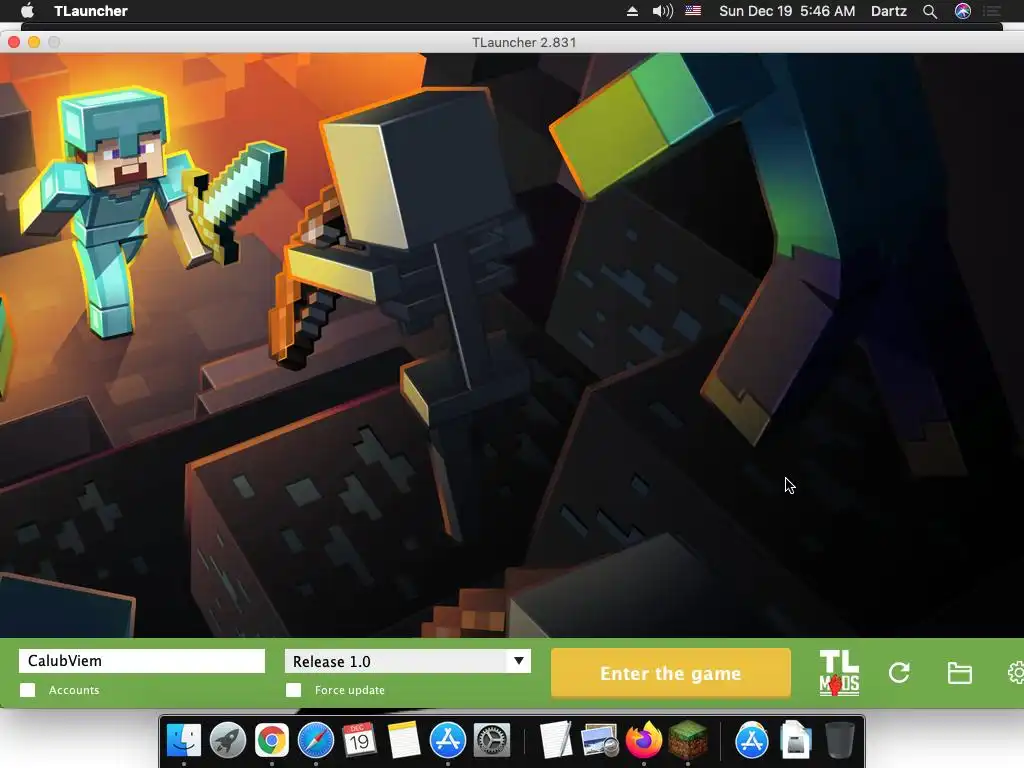Close the TLauncher window
The image size is (1024, 768).
(14, 42)
